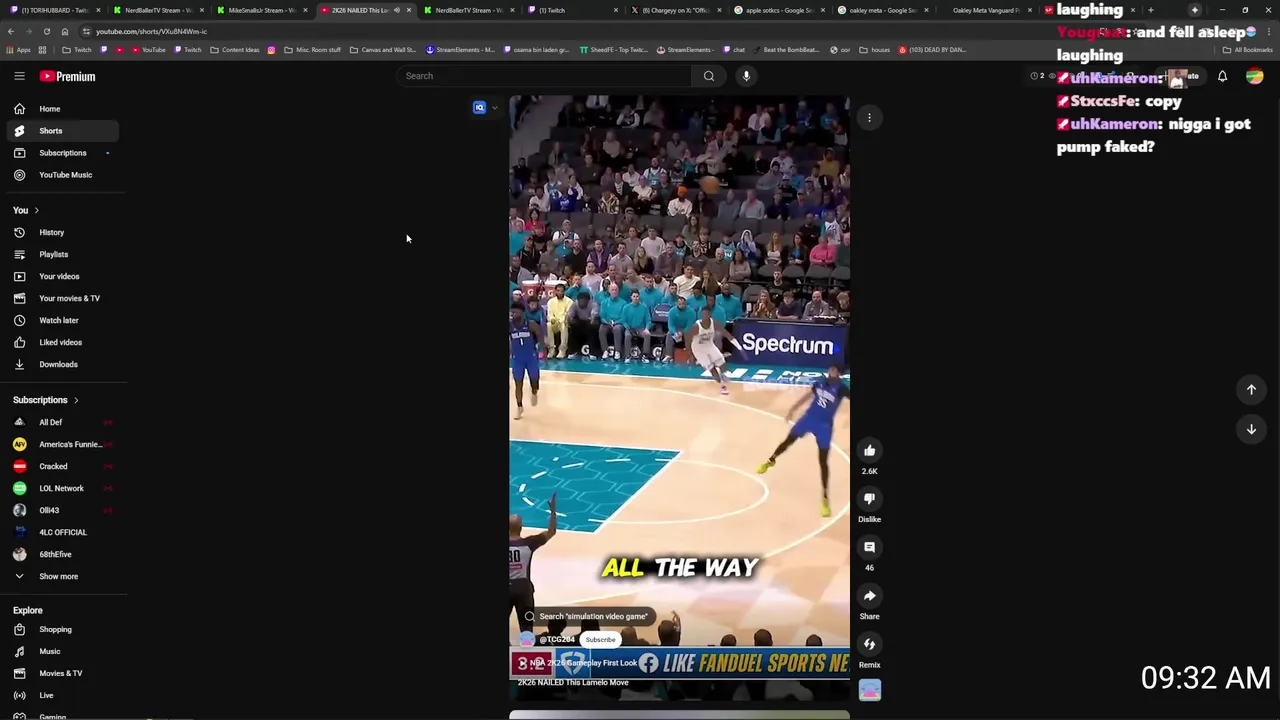Reload the page in the browser
1280x720 pixels.
(x=46, y=31)
